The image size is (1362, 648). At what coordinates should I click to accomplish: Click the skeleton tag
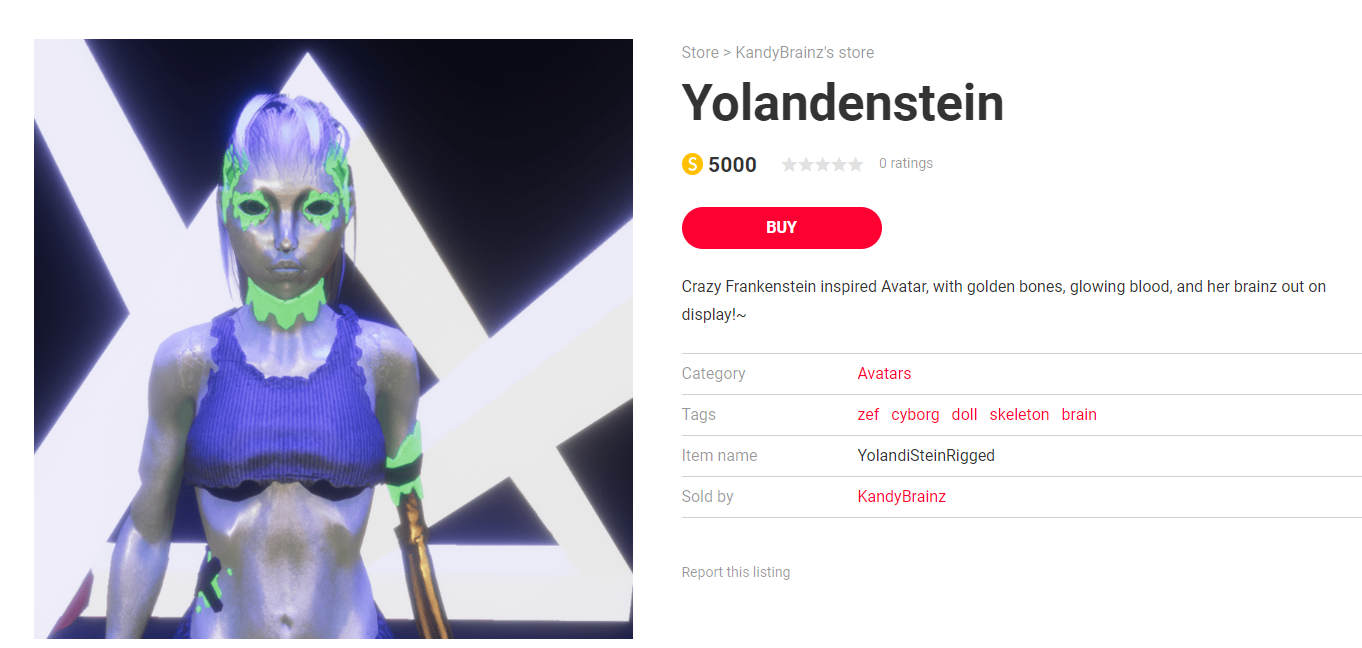point(1019,414)
